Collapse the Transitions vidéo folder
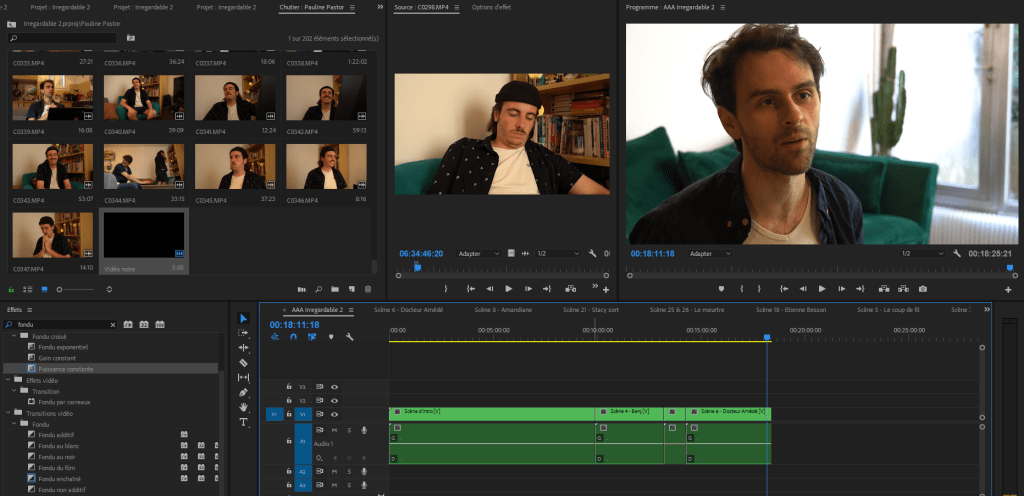The width and height of the screenshot is (1024, 496). [x=8, y=413]
